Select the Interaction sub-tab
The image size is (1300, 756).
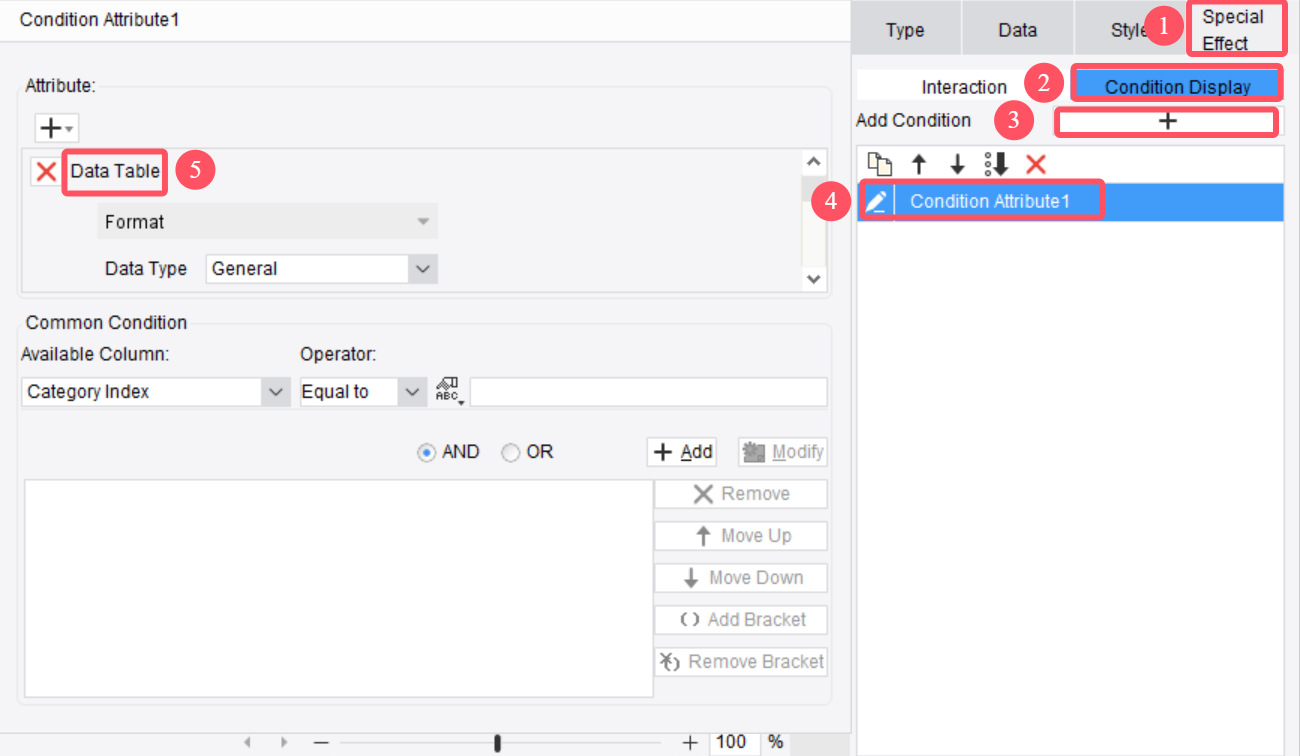[964, 87]
